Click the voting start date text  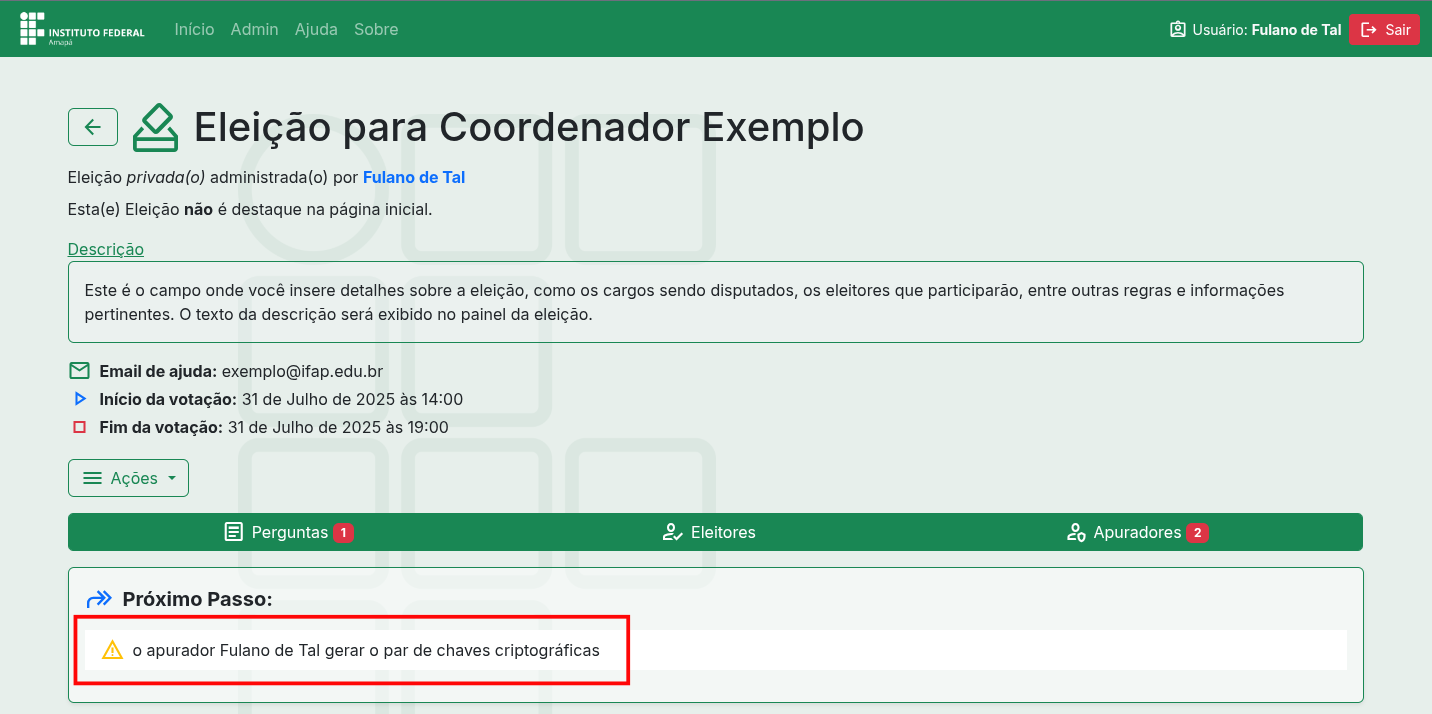coord(352,399)
